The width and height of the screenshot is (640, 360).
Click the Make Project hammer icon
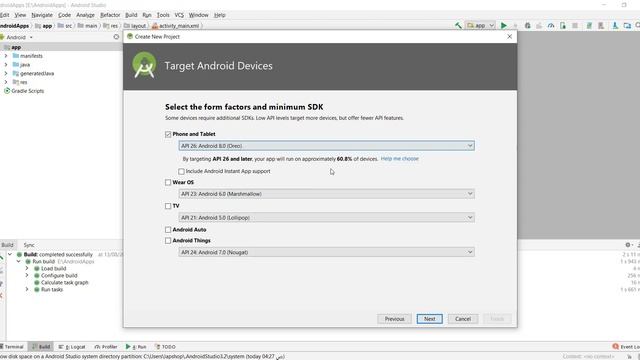(458, 25)
